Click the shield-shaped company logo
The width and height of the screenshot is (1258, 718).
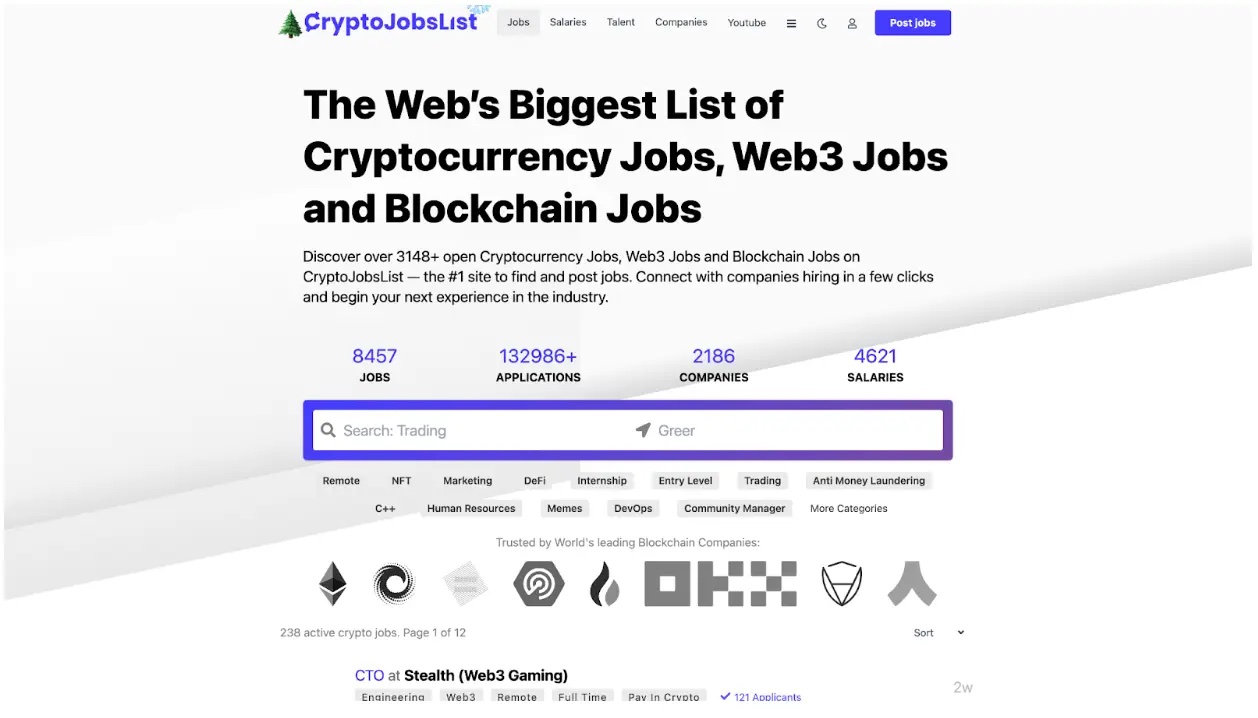point(841,583)
